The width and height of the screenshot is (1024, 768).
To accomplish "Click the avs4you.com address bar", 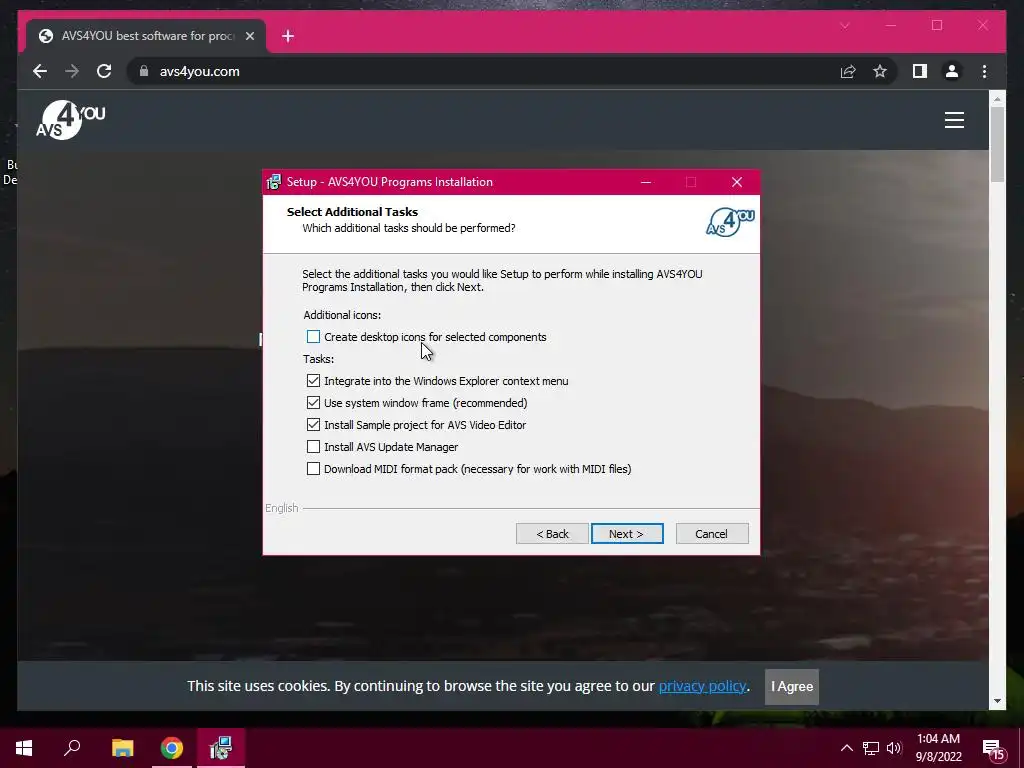I will (483, 71).
